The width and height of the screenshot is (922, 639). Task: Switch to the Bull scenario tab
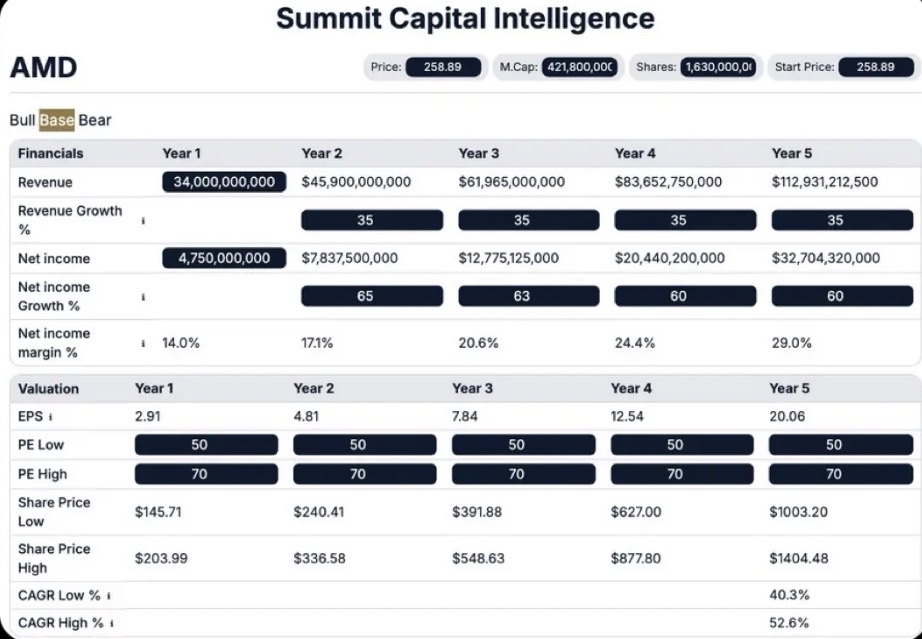22,120
